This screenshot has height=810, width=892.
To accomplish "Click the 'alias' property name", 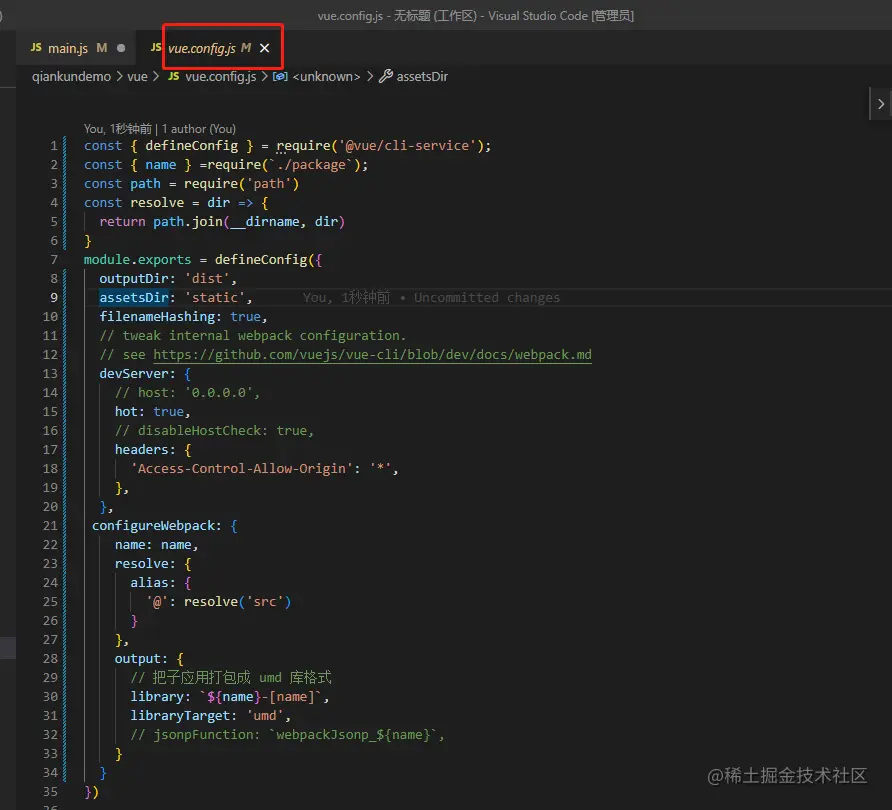I will point(149,582).
